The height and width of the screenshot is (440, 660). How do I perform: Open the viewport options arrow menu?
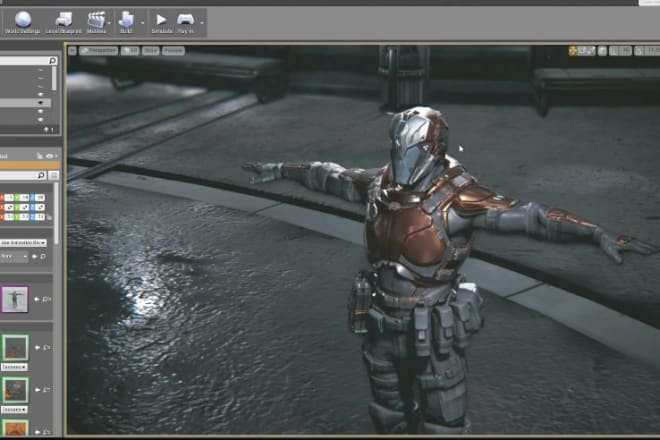coord(72,51)
